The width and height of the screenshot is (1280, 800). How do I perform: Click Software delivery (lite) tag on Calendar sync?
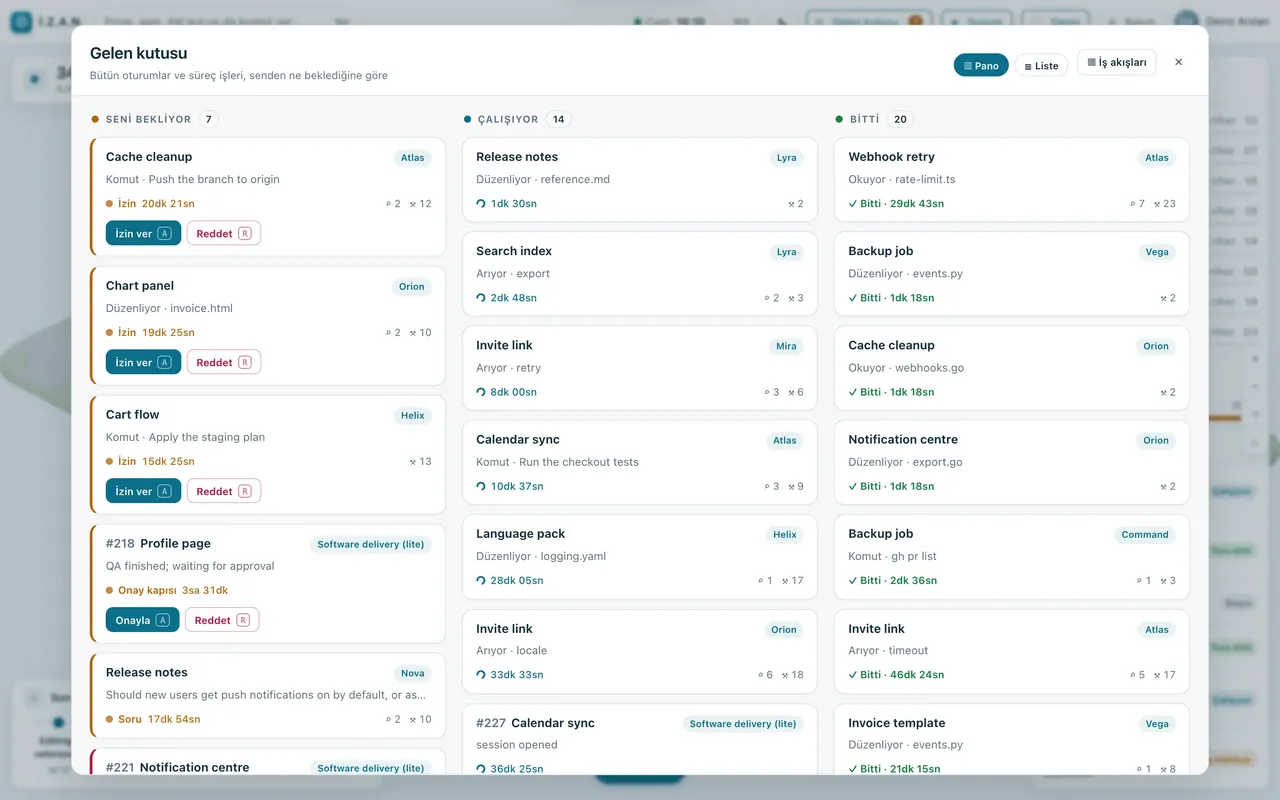[743, 724]
